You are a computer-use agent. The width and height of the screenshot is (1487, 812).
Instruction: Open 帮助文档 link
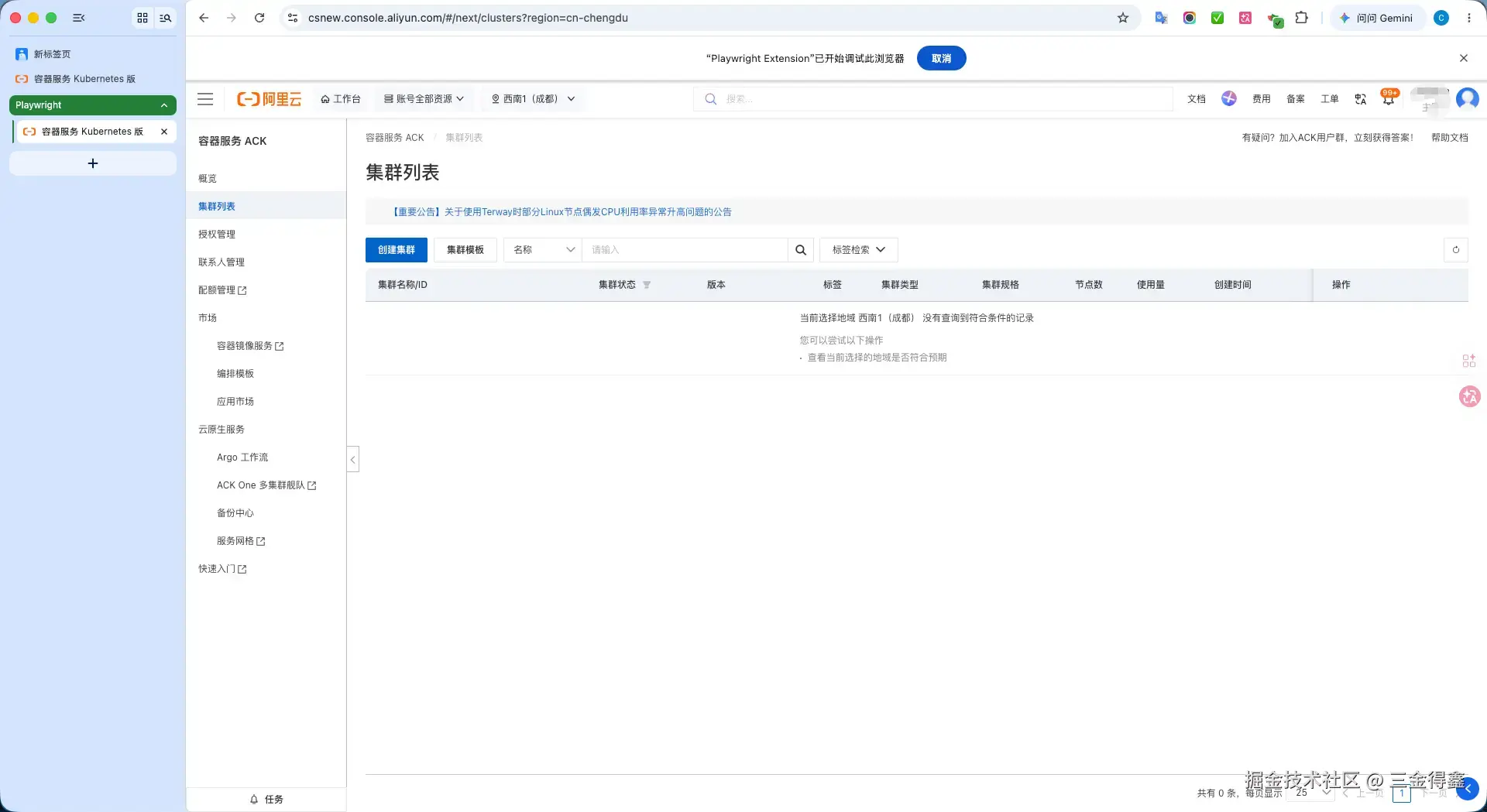tap(1450, 138)
